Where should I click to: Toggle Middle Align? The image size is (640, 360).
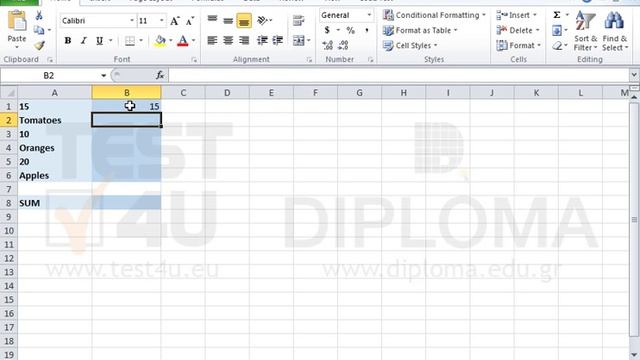point(228,20)
